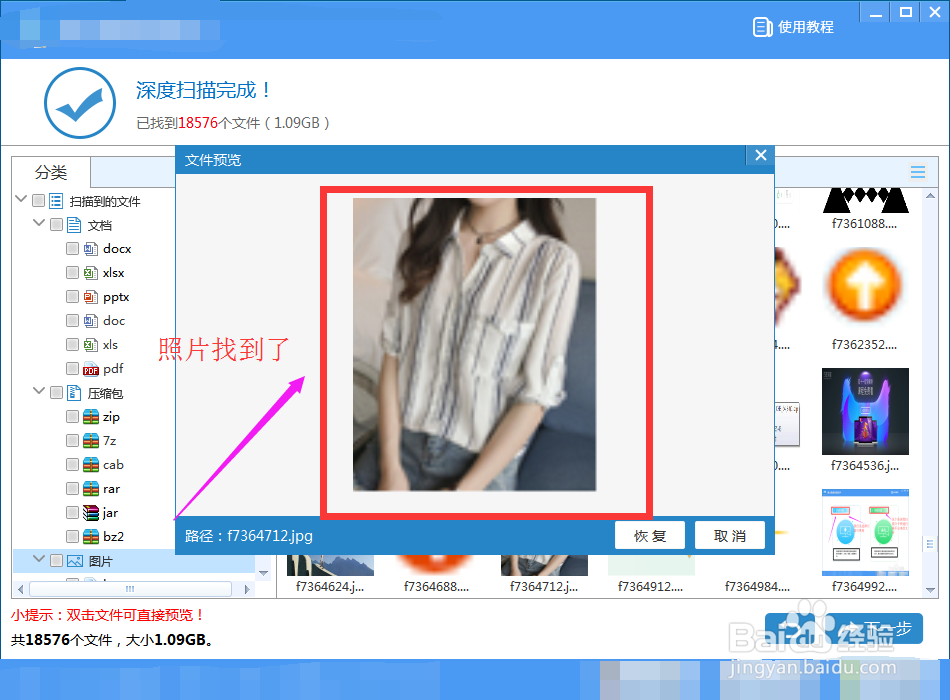950x700 pixels.
Task: Collapse the 压缩包 branch in sidebar
Action: point(38,392)
